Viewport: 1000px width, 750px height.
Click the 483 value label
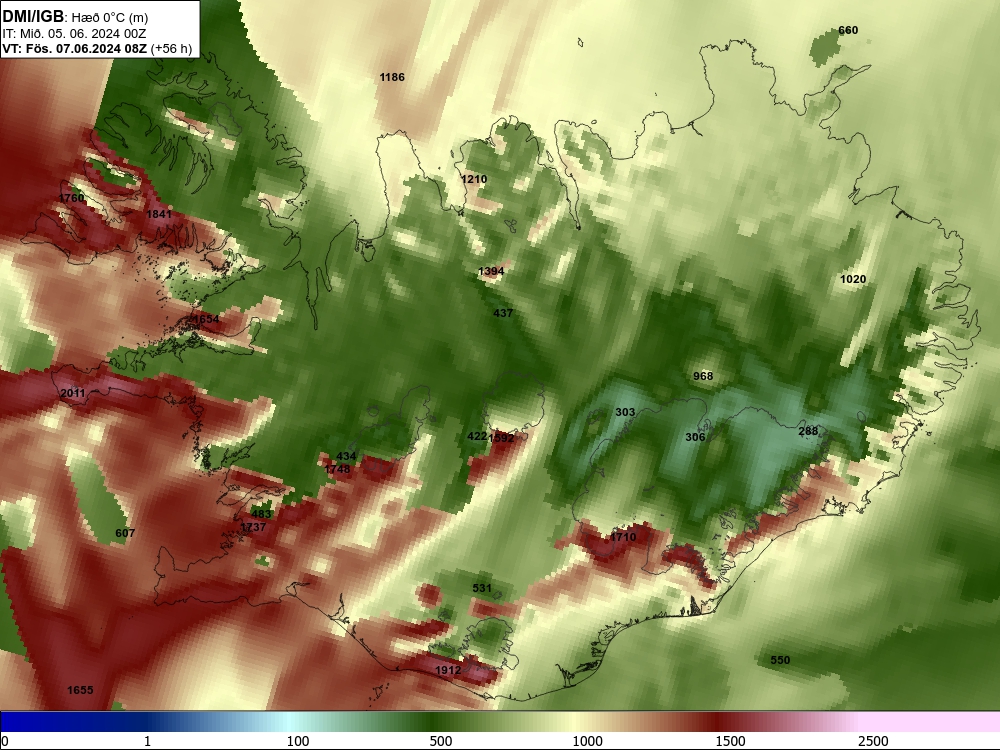(x=261, y=514)
